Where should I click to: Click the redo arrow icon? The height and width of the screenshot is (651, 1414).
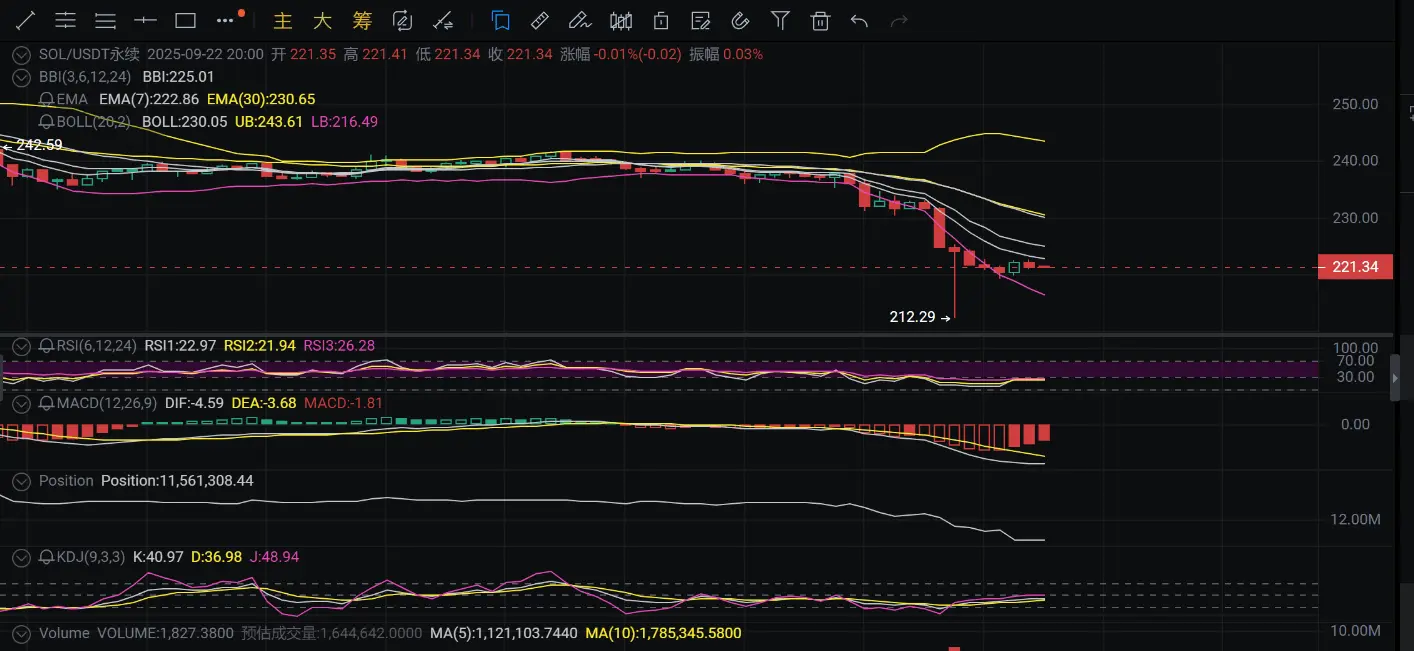point(899,20)
